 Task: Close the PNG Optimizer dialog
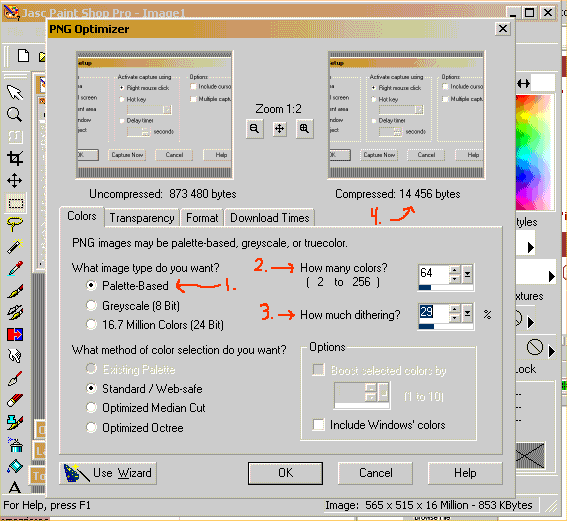tap(503, 29)
